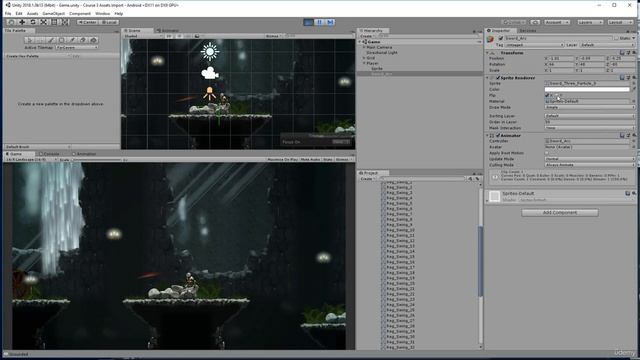
Task: Toggle Apply Root Motion checkbox
Action: tap(547, 153)
